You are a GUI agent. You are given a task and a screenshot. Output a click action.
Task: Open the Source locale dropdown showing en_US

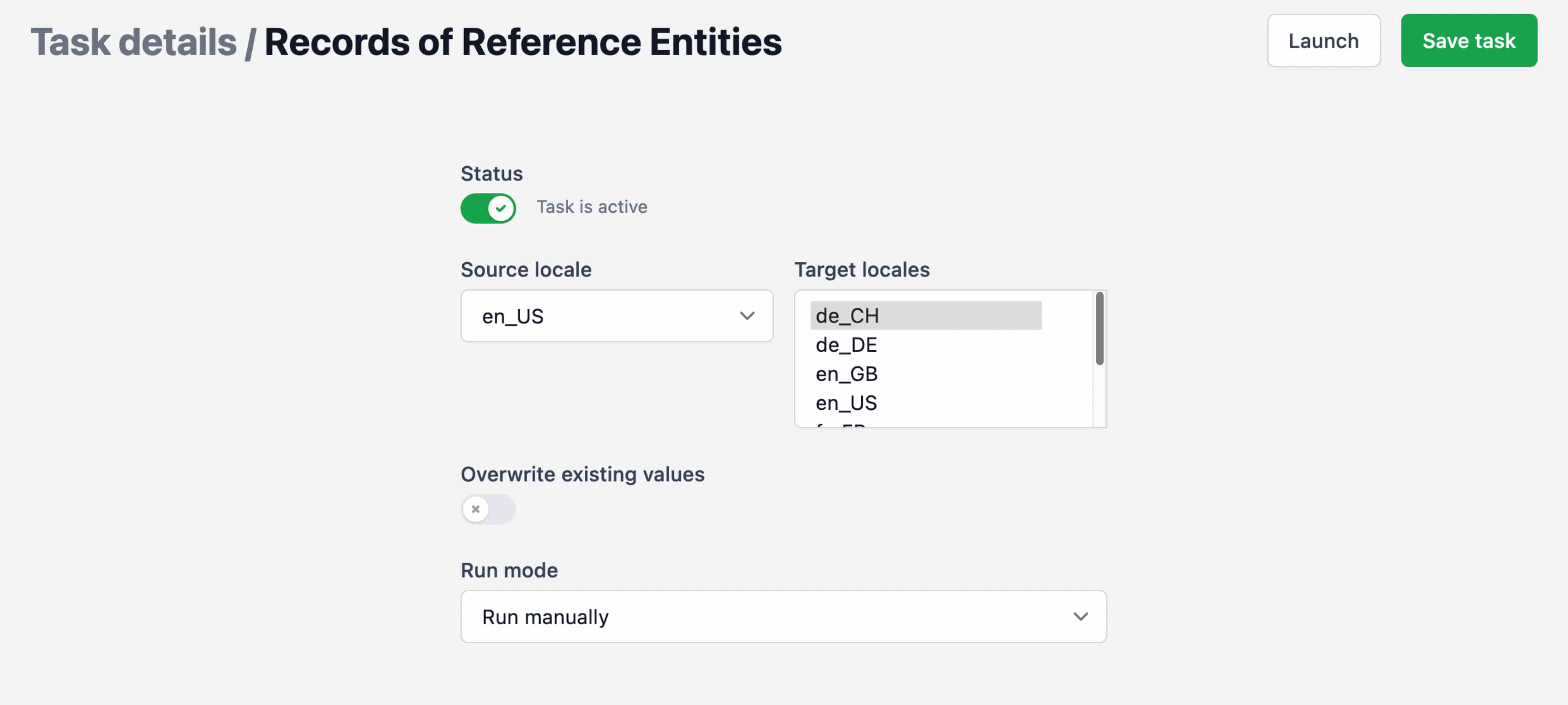click(x=617, y=316)
